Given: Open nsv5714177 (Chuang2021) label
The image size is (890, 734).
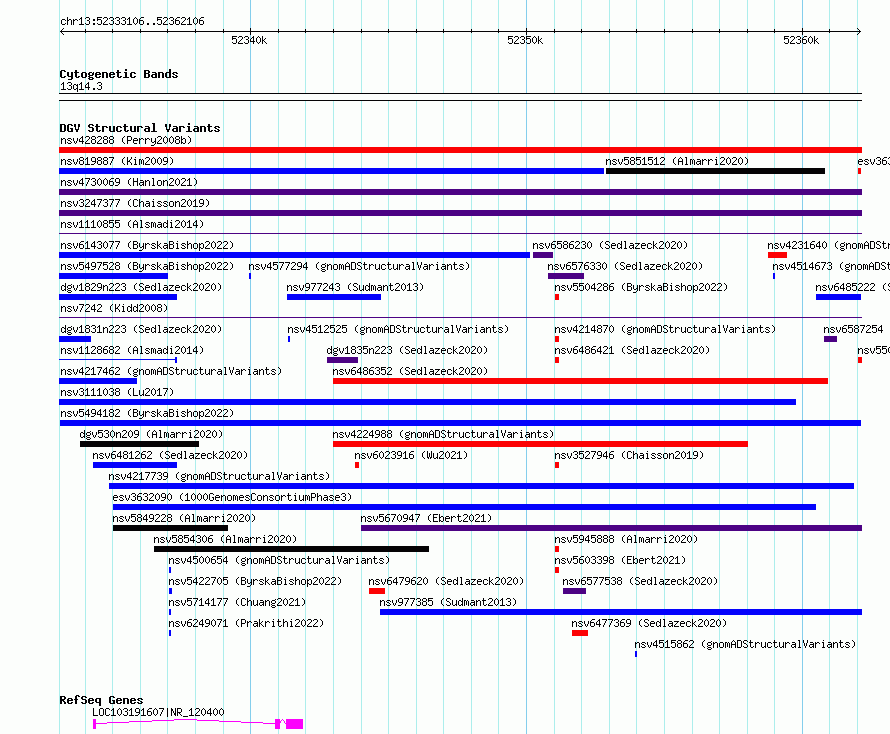Looking at the screenshot, I should coord(237,602).
